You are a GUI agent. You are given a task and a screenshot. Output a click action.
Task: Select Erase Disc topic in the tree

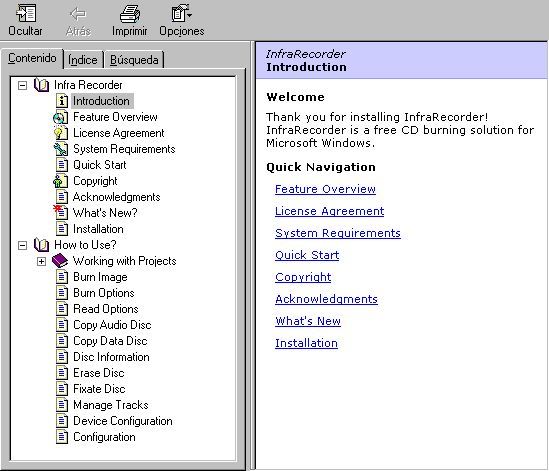pos(98,373)
